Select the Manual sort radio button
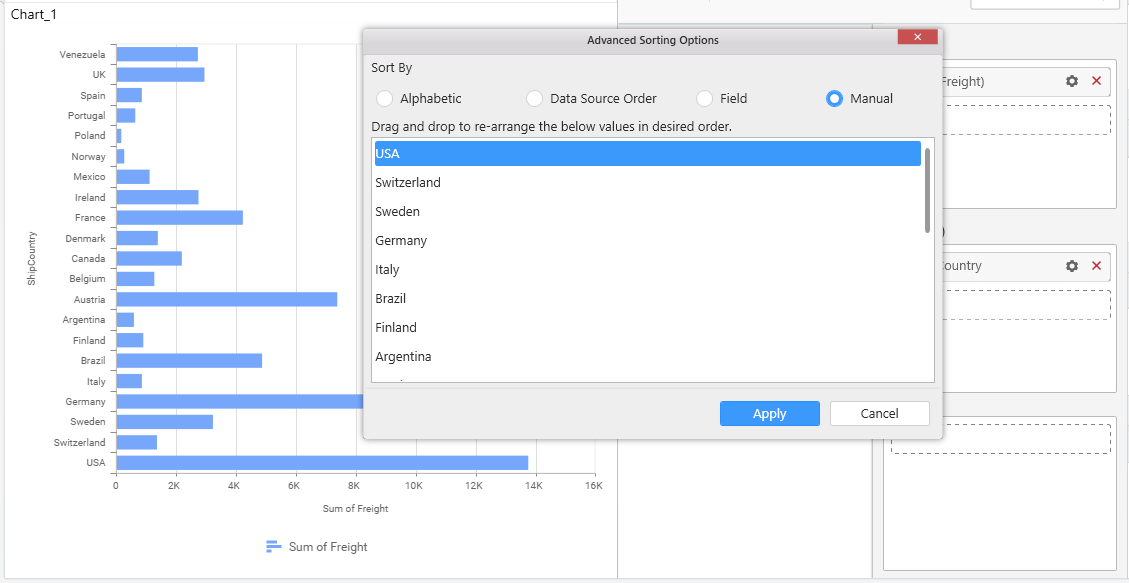Screen dimensions: 1129x583 point(834,99)
